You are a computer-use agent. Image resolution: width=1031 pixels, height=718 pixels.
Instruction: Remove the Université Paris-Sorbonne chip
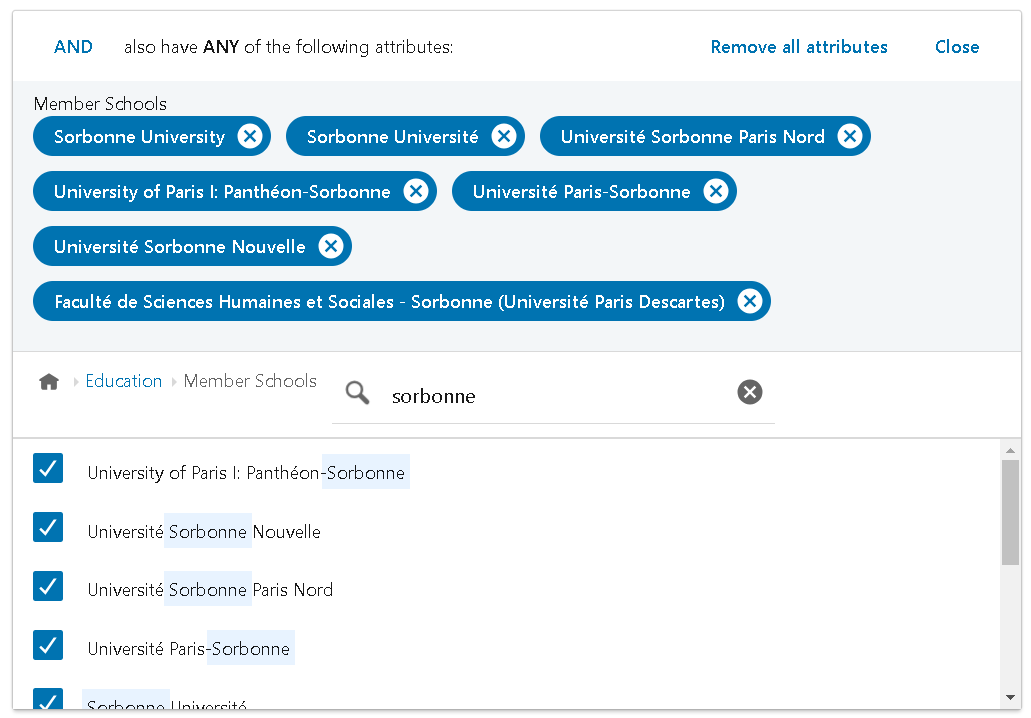coord(715,191)
